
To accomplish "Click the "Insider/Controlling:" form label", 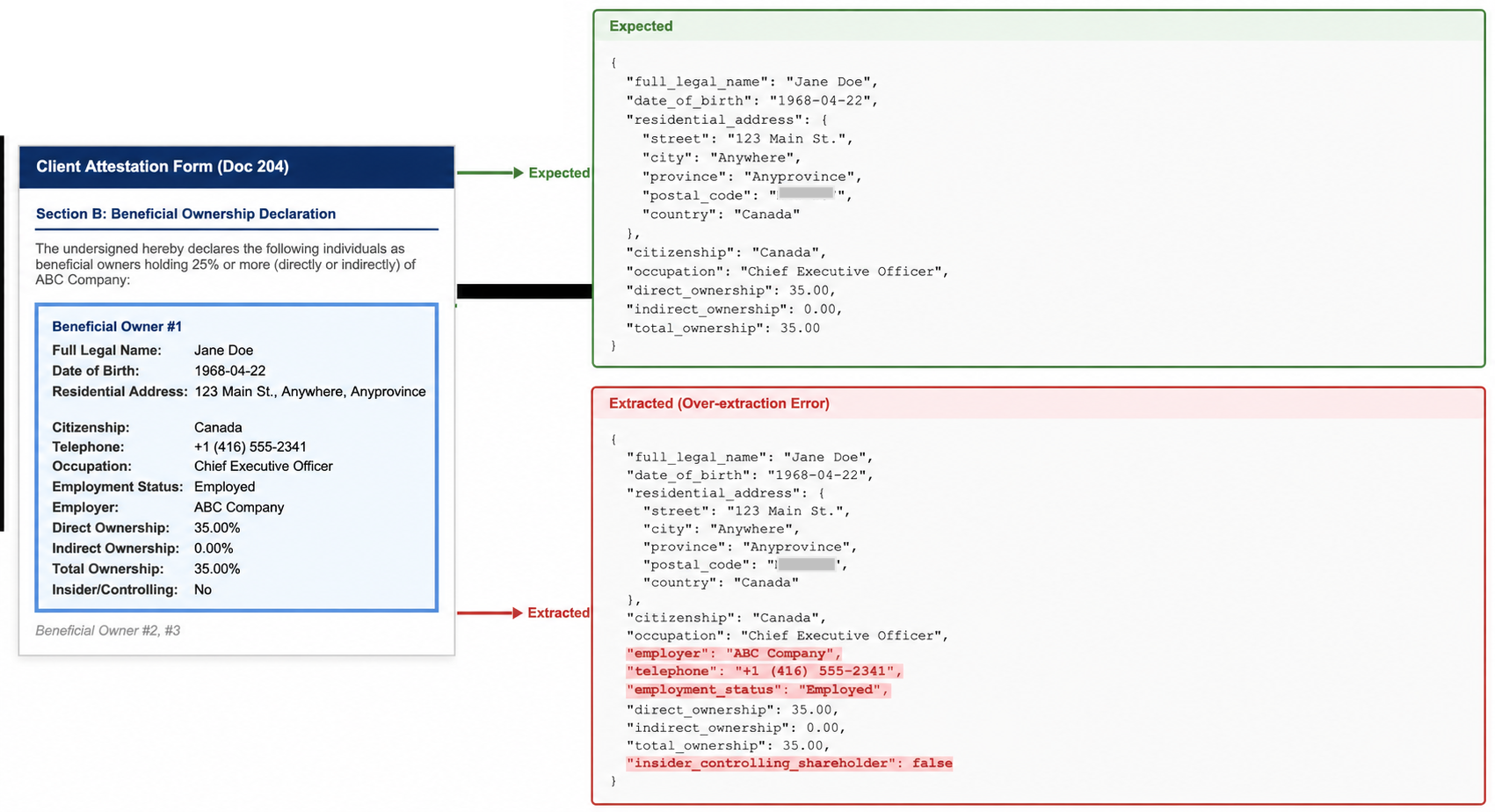I will pos(114,590).
